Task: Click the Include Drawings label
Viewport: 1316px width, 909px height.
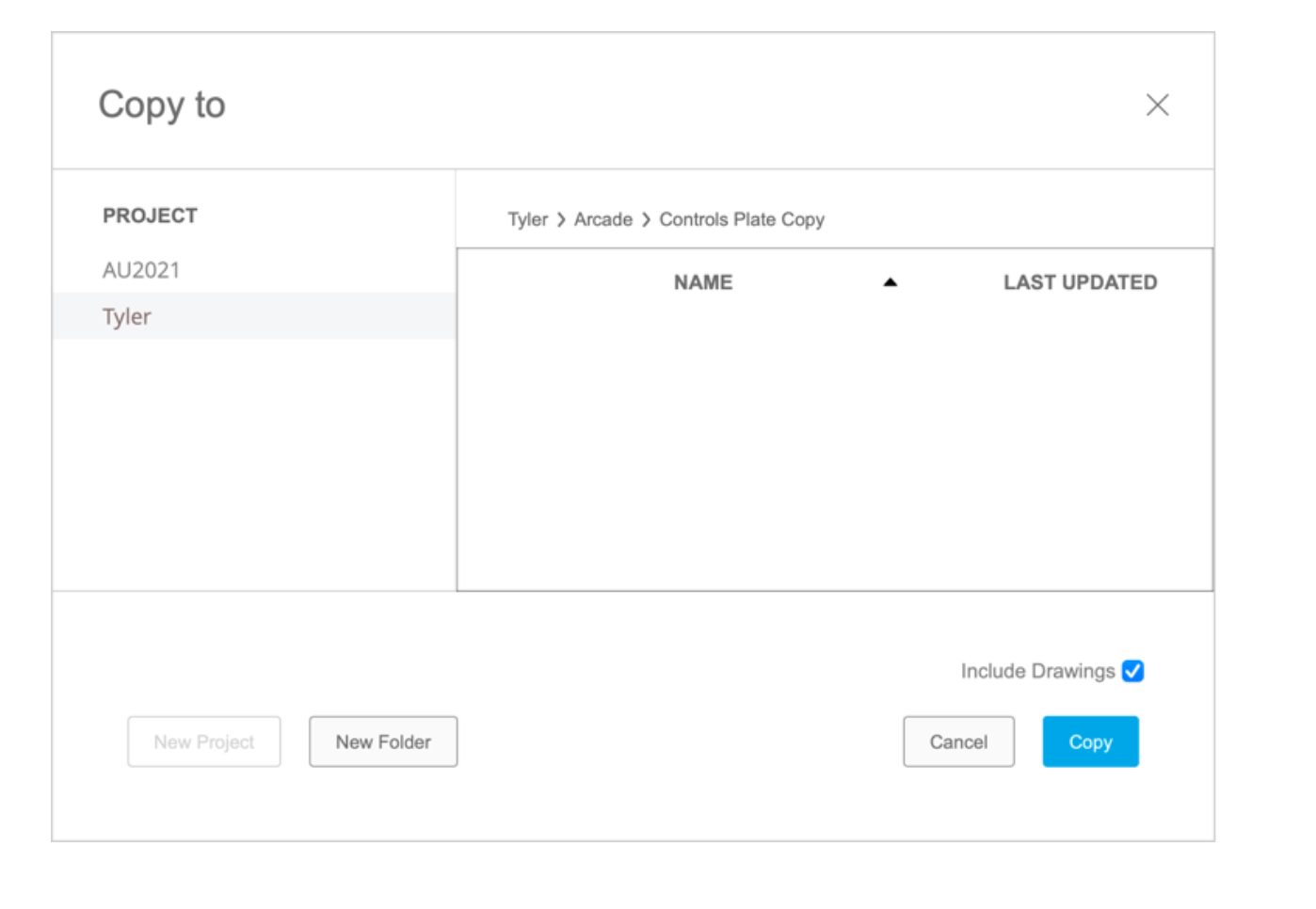Action: pyautogui.click(x=1037, y=671)
